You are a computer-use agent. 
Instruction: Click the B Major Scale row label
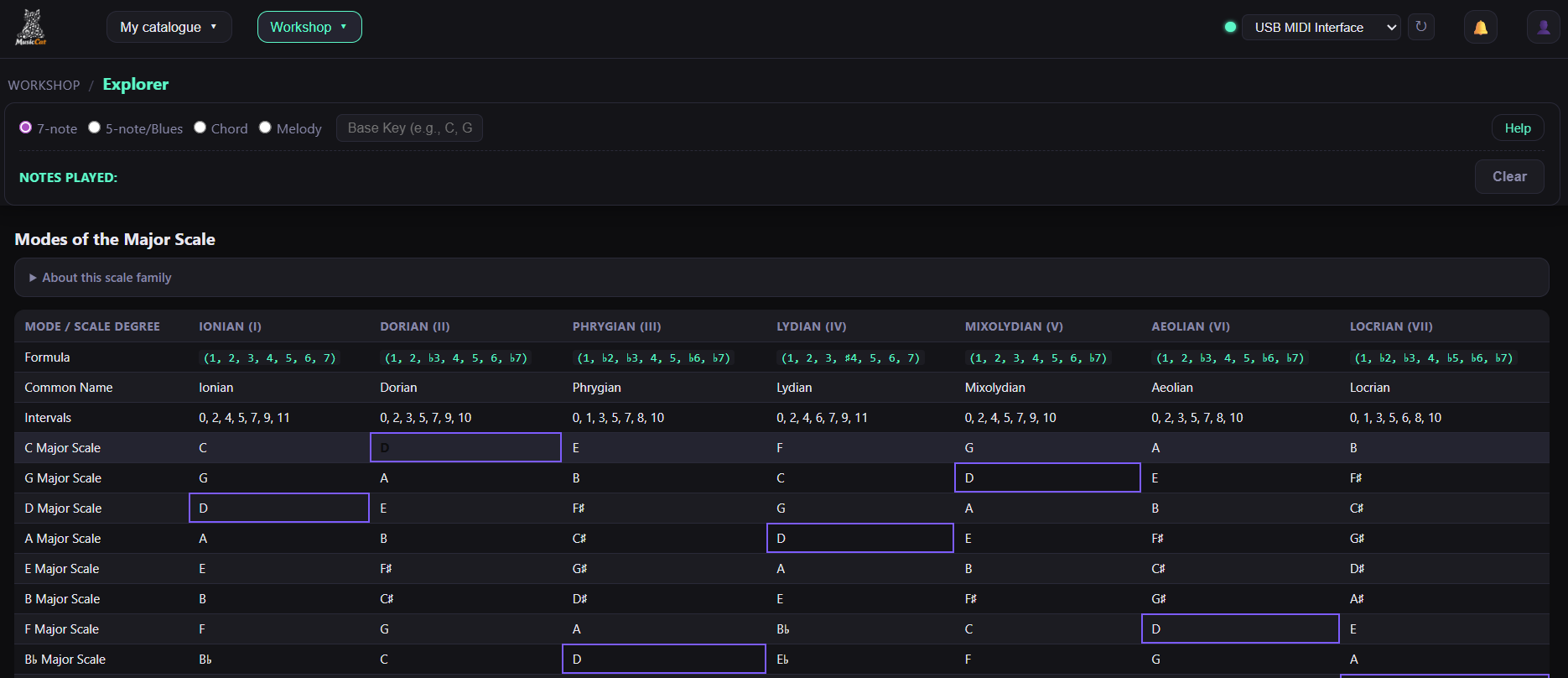pyautogui.click(x=62, y=599)
